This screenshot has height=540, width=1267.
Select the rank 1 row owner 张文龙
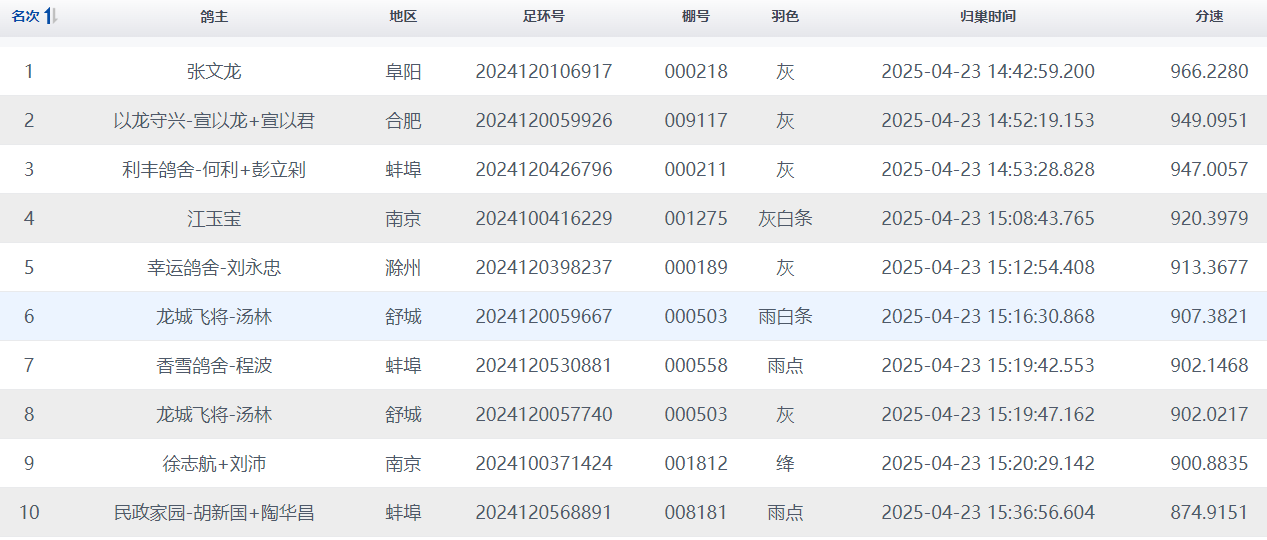tap(214, 72)
